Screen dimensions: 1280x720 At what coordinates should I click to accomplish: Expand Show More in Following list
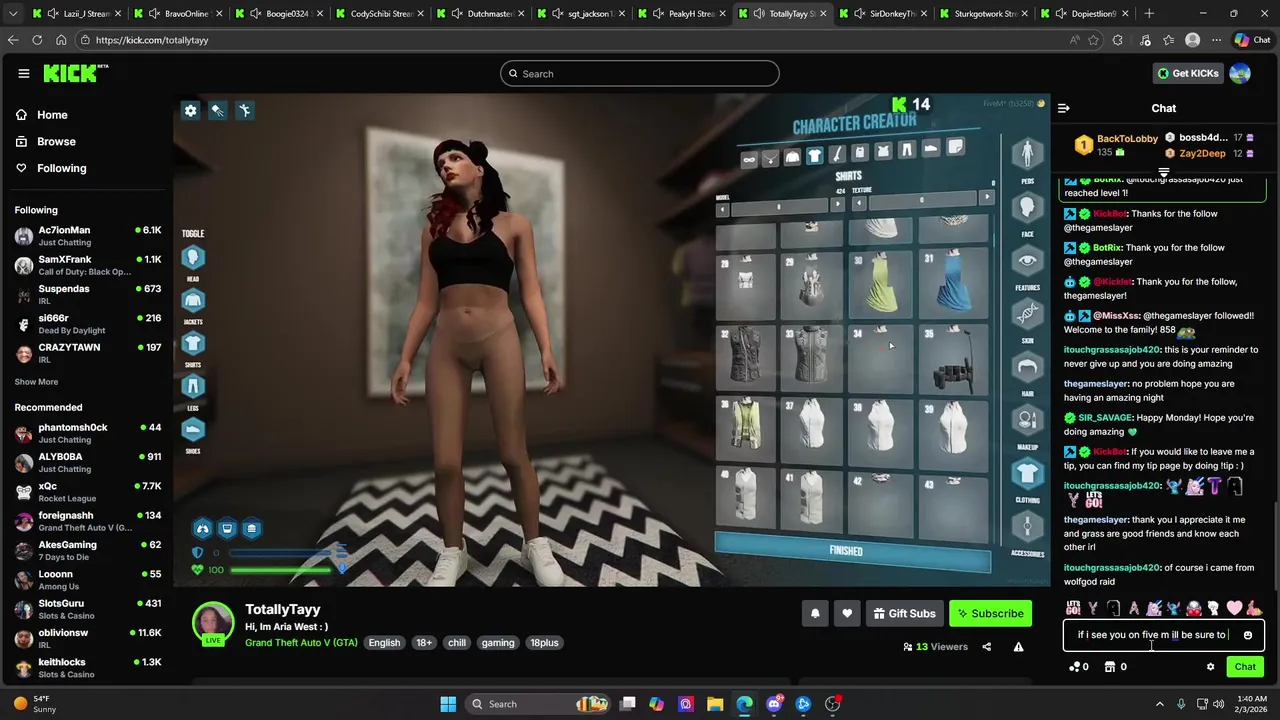(x=36, y=382)
